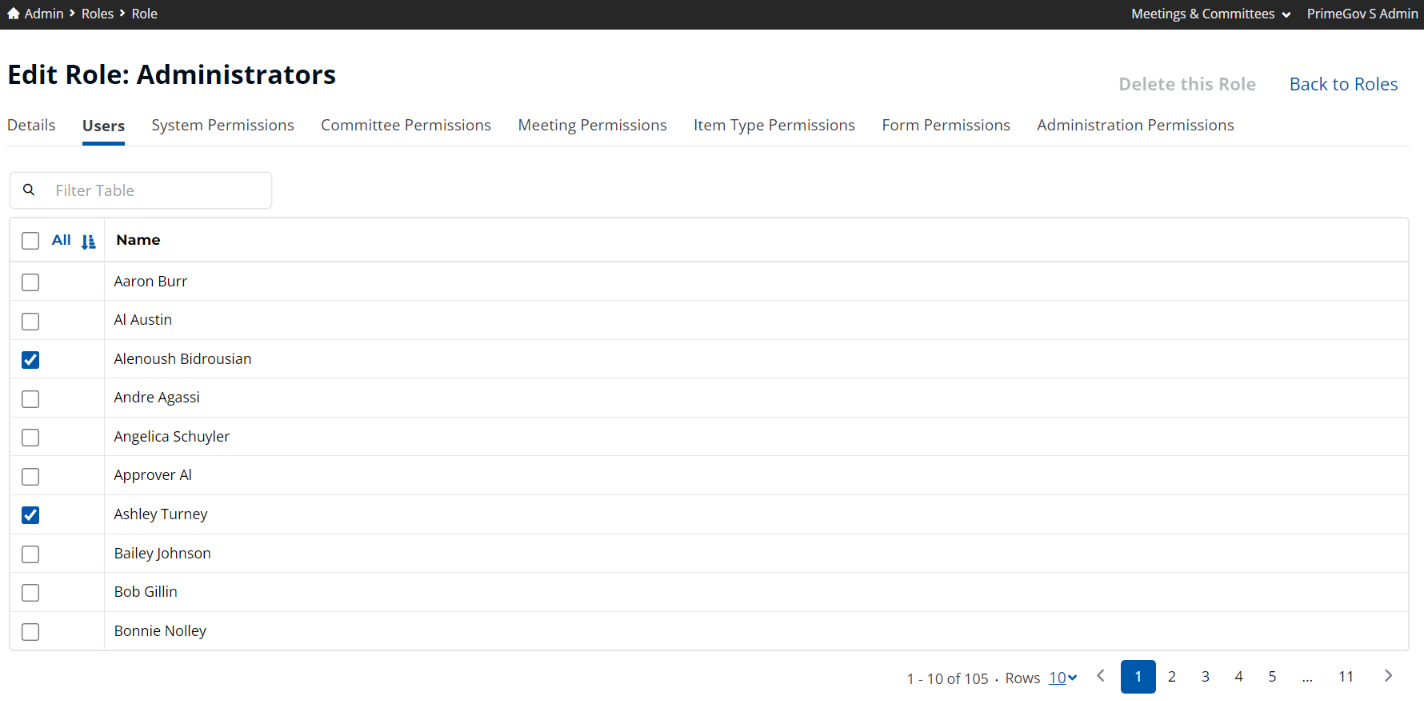The height and width of the screenshot is (701, 1424).
Task: Click the Edit Role: Administrators heading
Action: 171,75
